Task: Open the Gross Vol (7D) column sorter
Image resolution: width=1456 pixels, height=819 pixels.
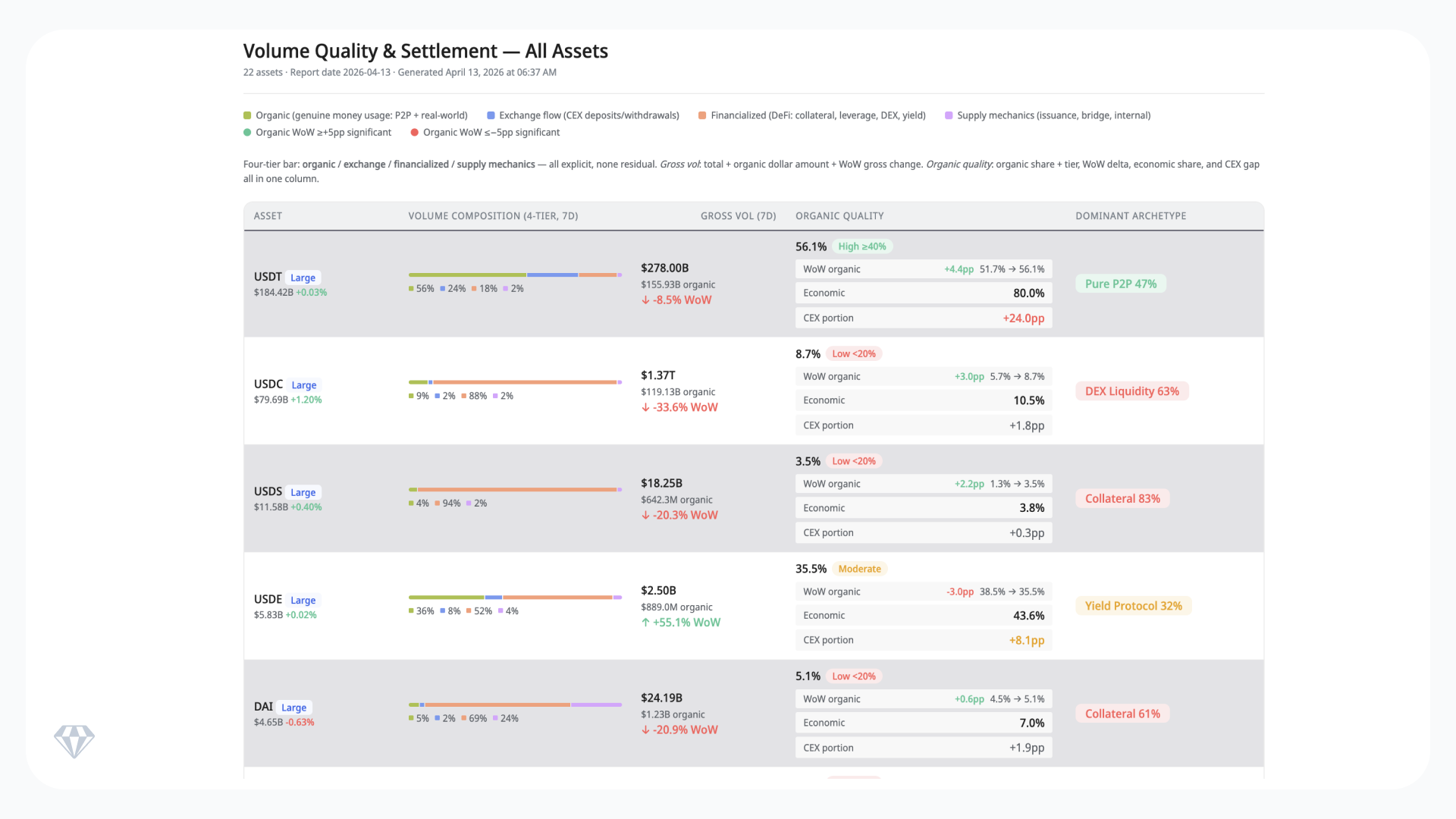Action: 738,215
